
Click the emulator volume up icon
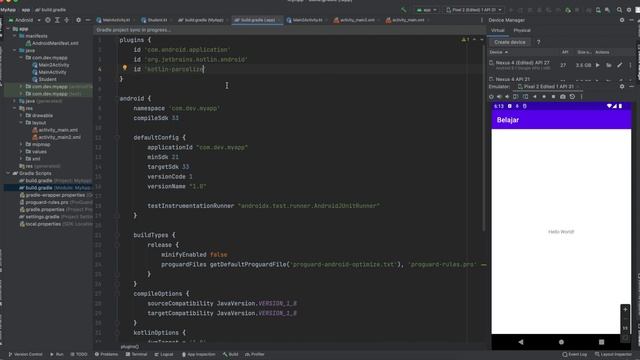click(x=499, y=97)
